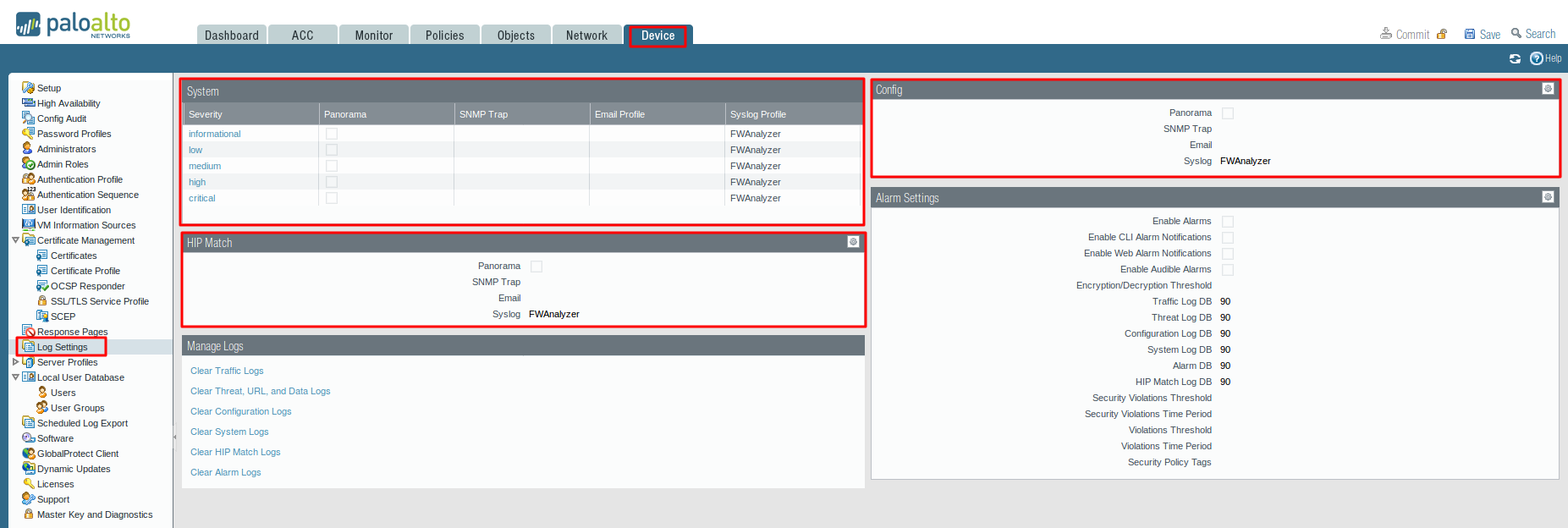Open the Monitor tab
The image size is (1568, 528).
(x=373, y=36)
